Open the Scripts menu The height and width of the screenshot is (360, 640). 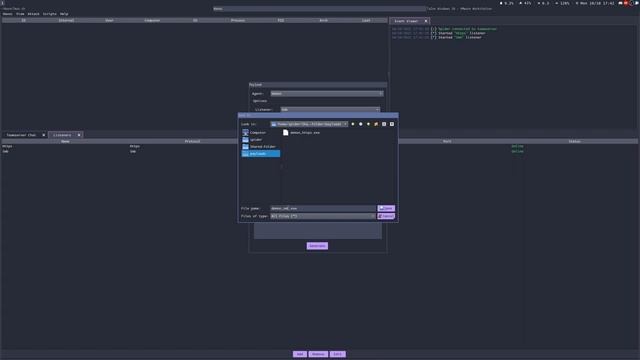tap(50, 14)
